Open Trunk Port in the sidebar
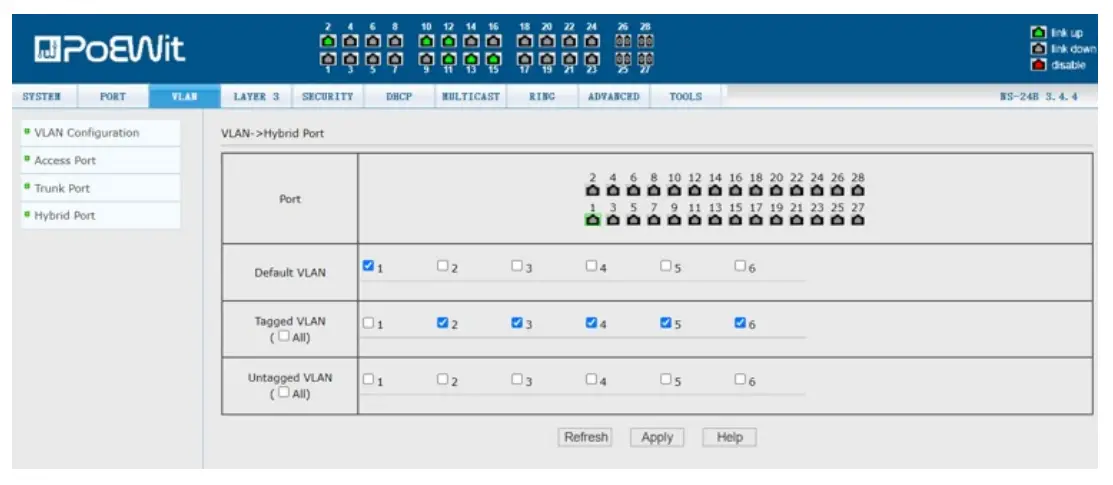 tap(62, 188)
